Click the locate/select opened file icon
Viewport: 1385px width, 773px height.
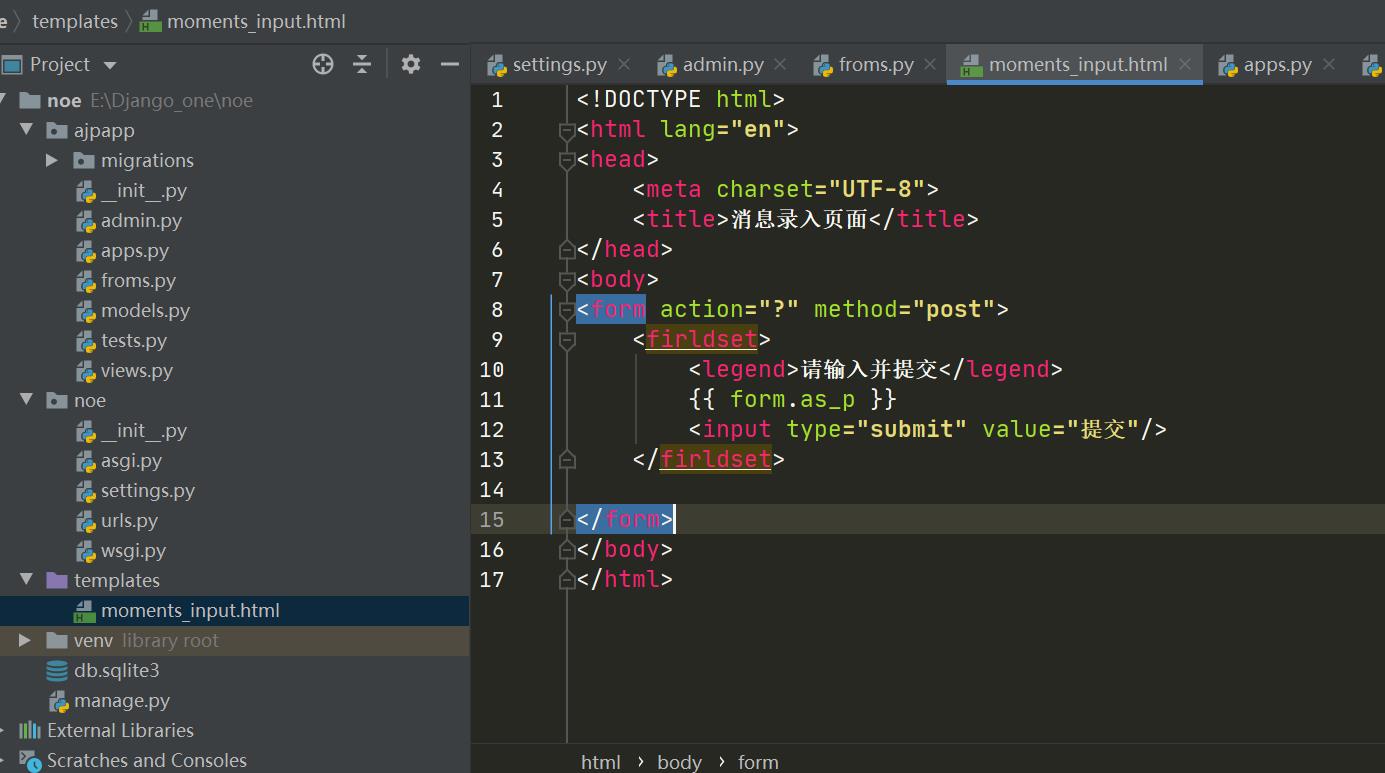click(323, 64)
